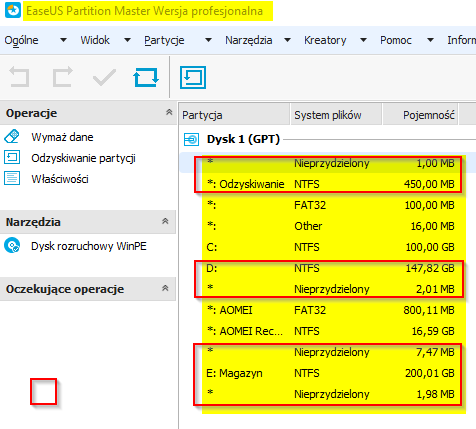Expand the dropdown arrow next to Narzędzia menu
The image size is (476, 429).
287,40
